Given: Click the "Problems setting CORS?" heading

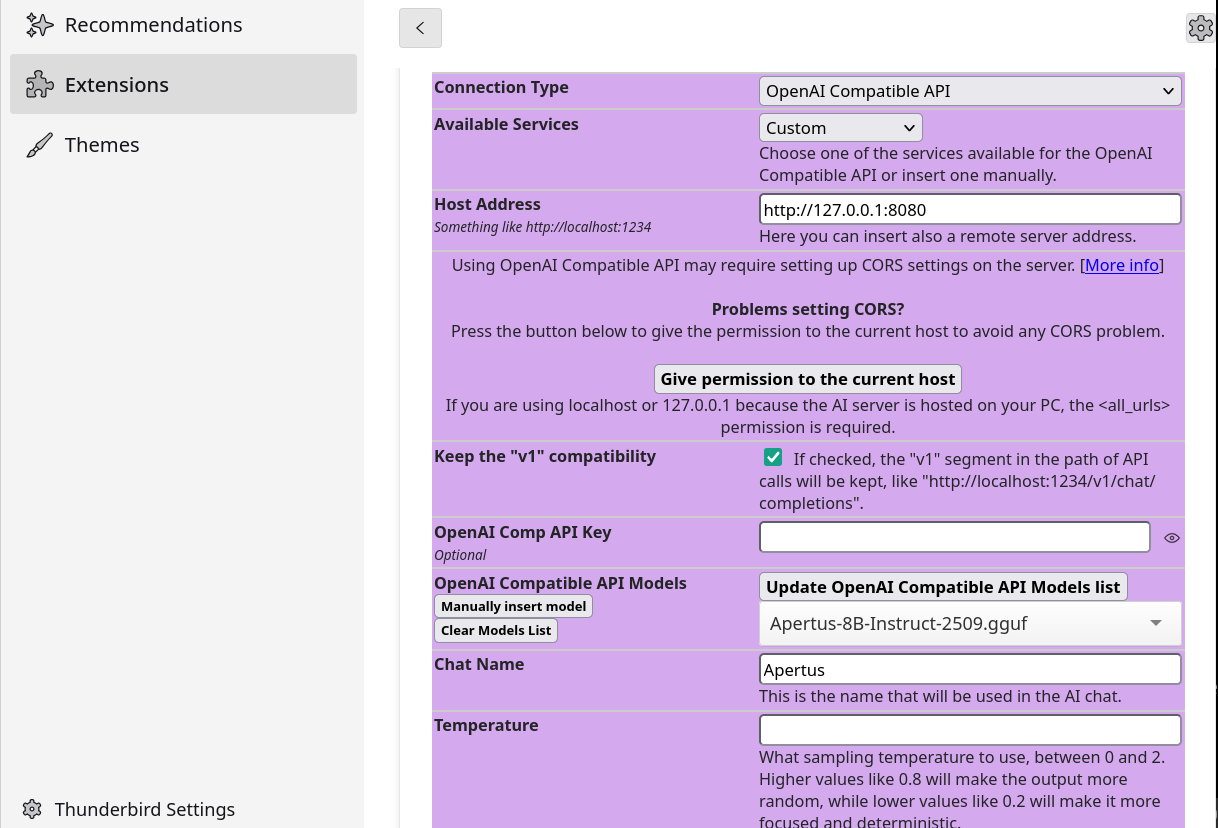Looking at the screenshot, I should tap(808, 309).
